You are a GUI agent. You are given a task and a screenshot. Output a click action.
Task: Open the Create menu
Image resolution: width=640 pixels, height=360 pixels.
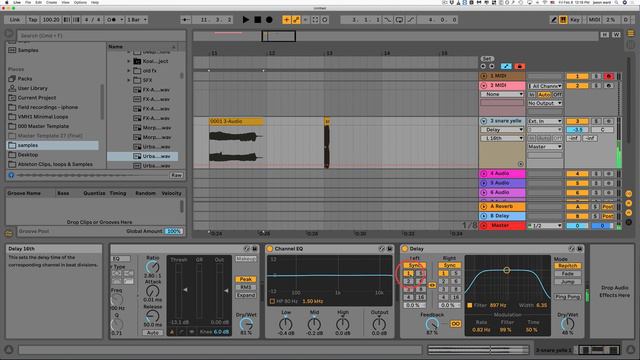click(51, 2)
